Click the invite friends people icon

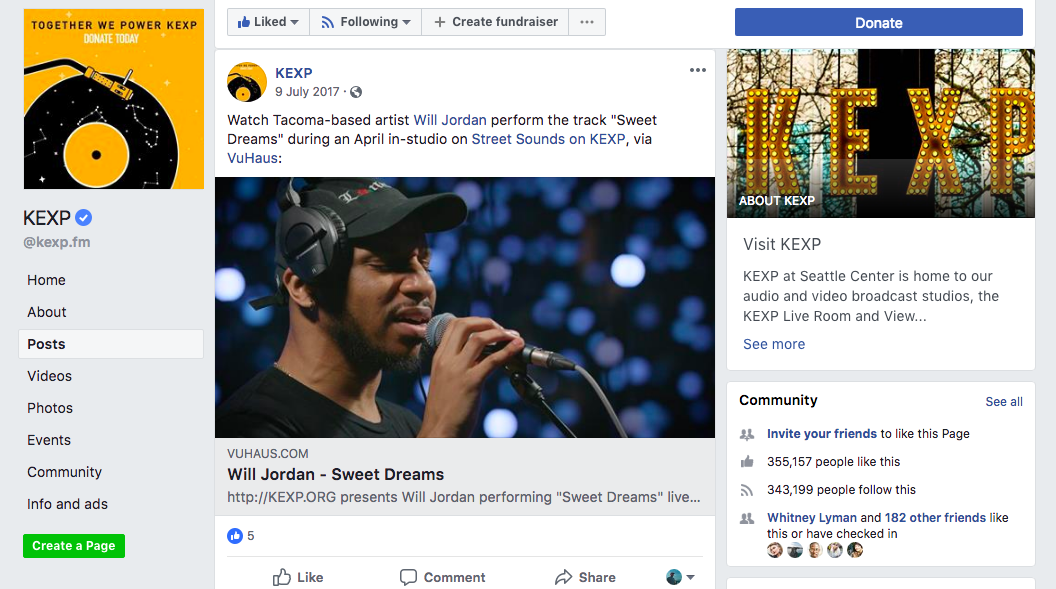[x=747, y=435]
